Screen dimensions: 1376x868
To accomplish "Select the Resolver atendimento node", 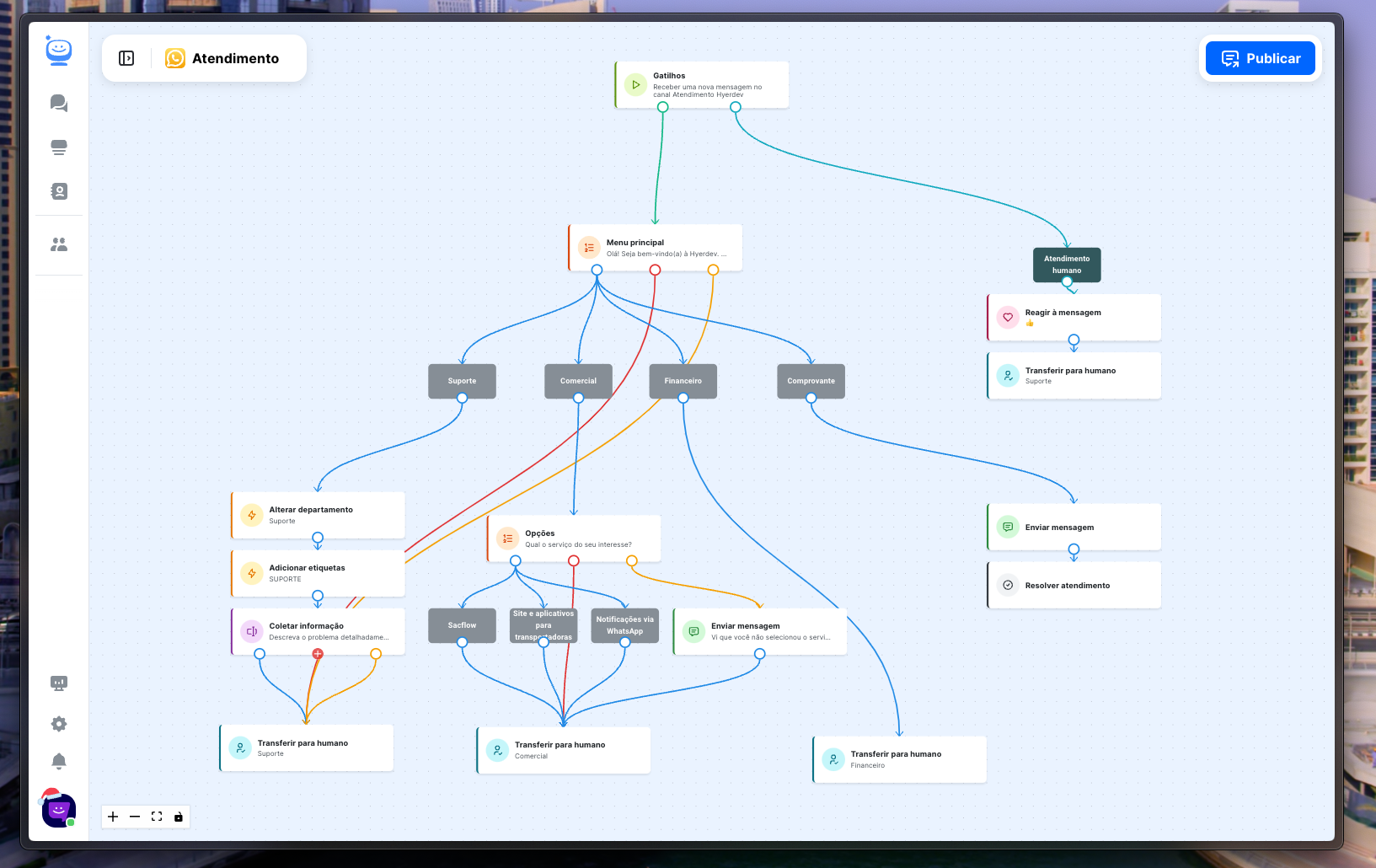I will click(1074, 585).
